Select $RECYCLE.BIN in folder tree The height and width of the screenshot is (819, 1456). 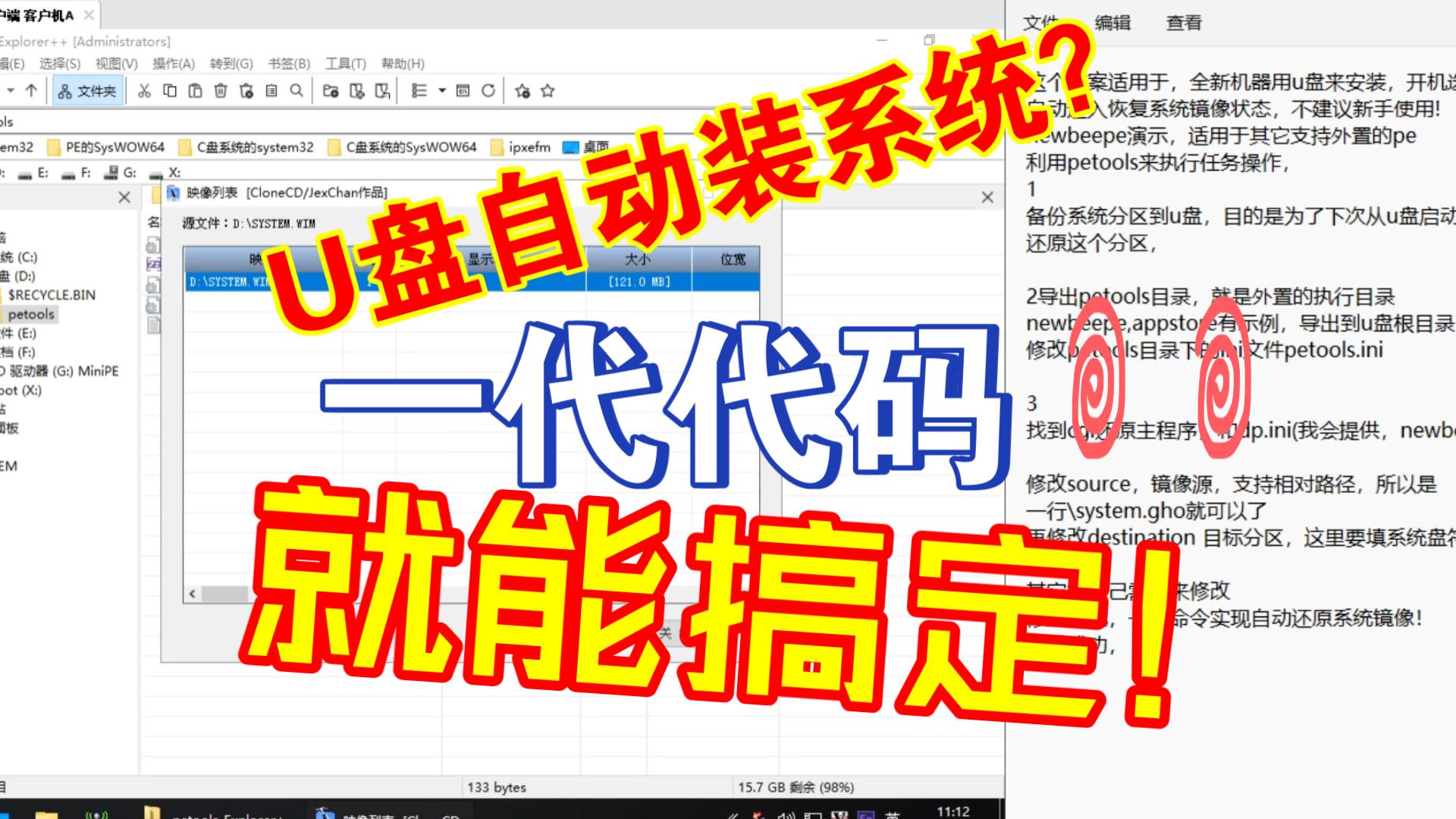52,295
